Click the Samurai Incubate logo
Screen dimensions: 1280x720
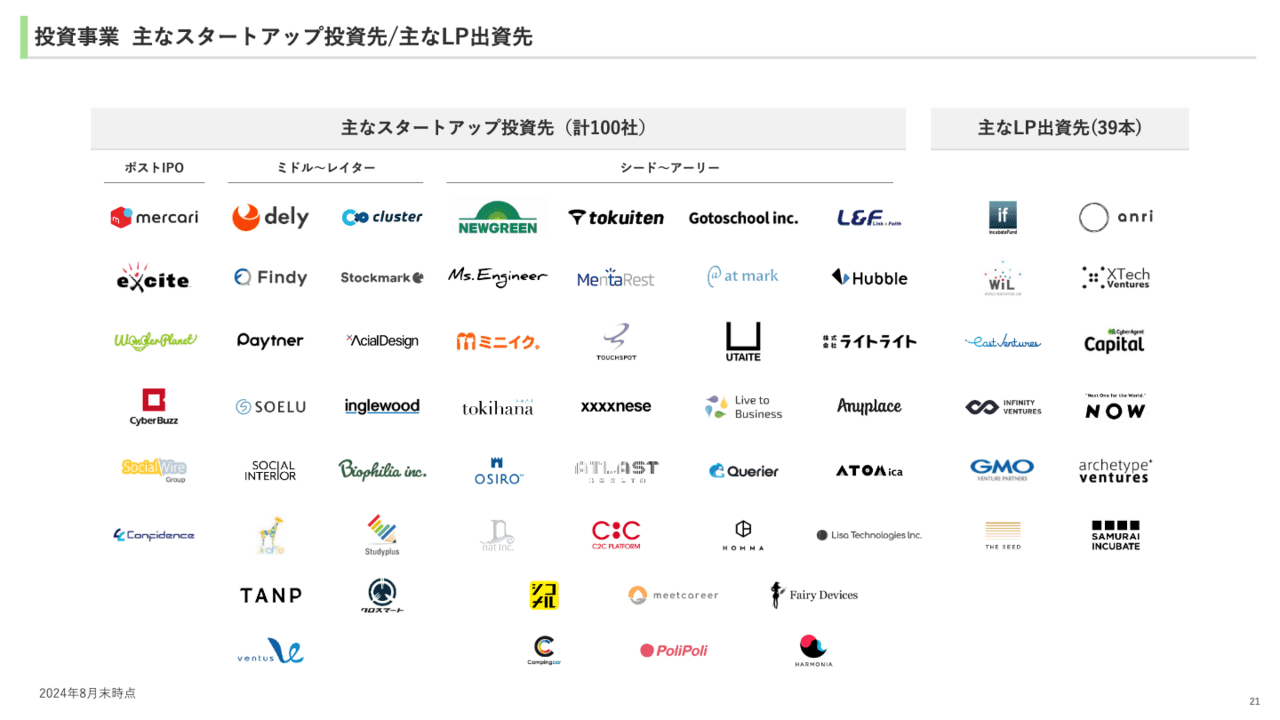tap(1115, 535)
